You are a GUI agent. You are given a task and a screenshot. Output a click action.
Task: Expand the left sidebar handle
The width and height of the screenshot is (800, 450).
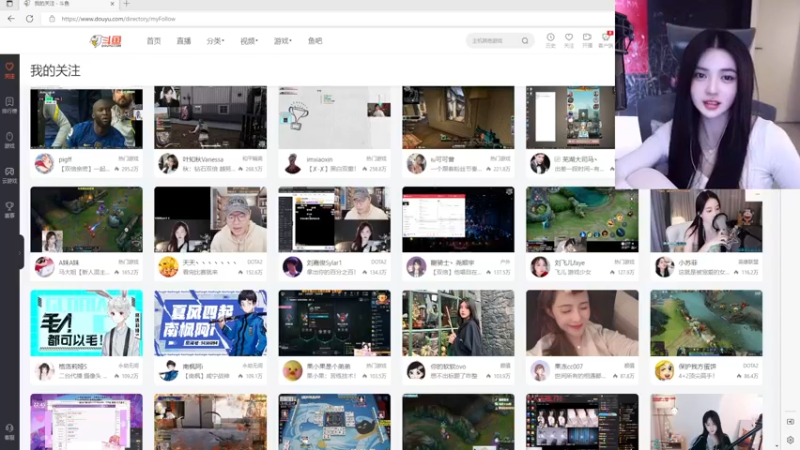(21, 252)
